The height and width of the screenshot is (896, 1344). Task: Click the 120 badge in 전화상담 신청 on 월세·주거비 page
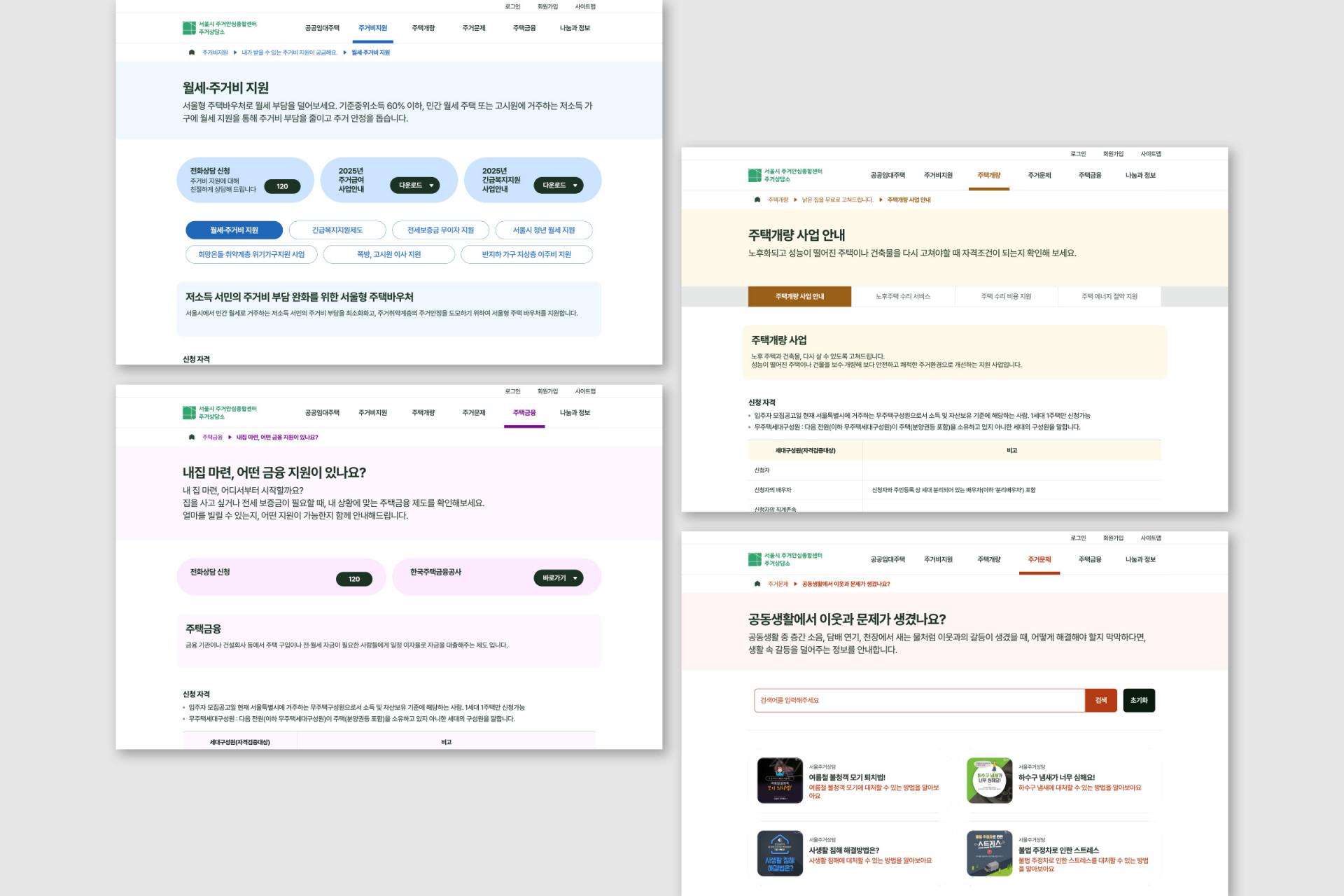[282, 186]
